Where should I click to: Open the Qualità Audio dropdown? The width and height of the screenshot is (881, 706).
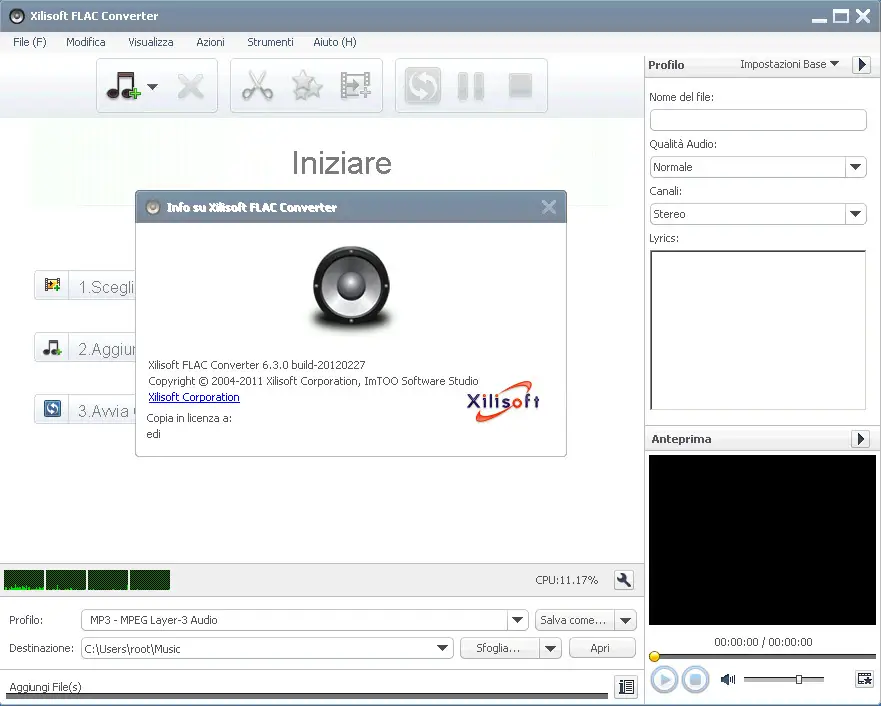tap(758, 167)
